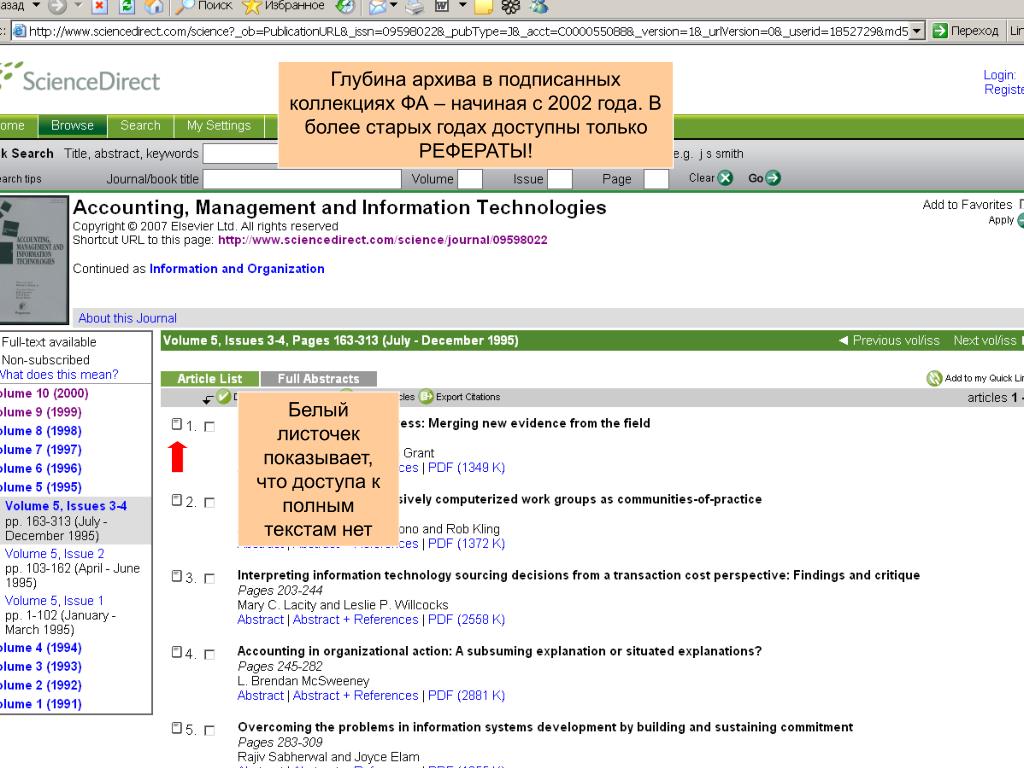
Task: Open the Abstract link for article 4
Action: pos(261,696)
